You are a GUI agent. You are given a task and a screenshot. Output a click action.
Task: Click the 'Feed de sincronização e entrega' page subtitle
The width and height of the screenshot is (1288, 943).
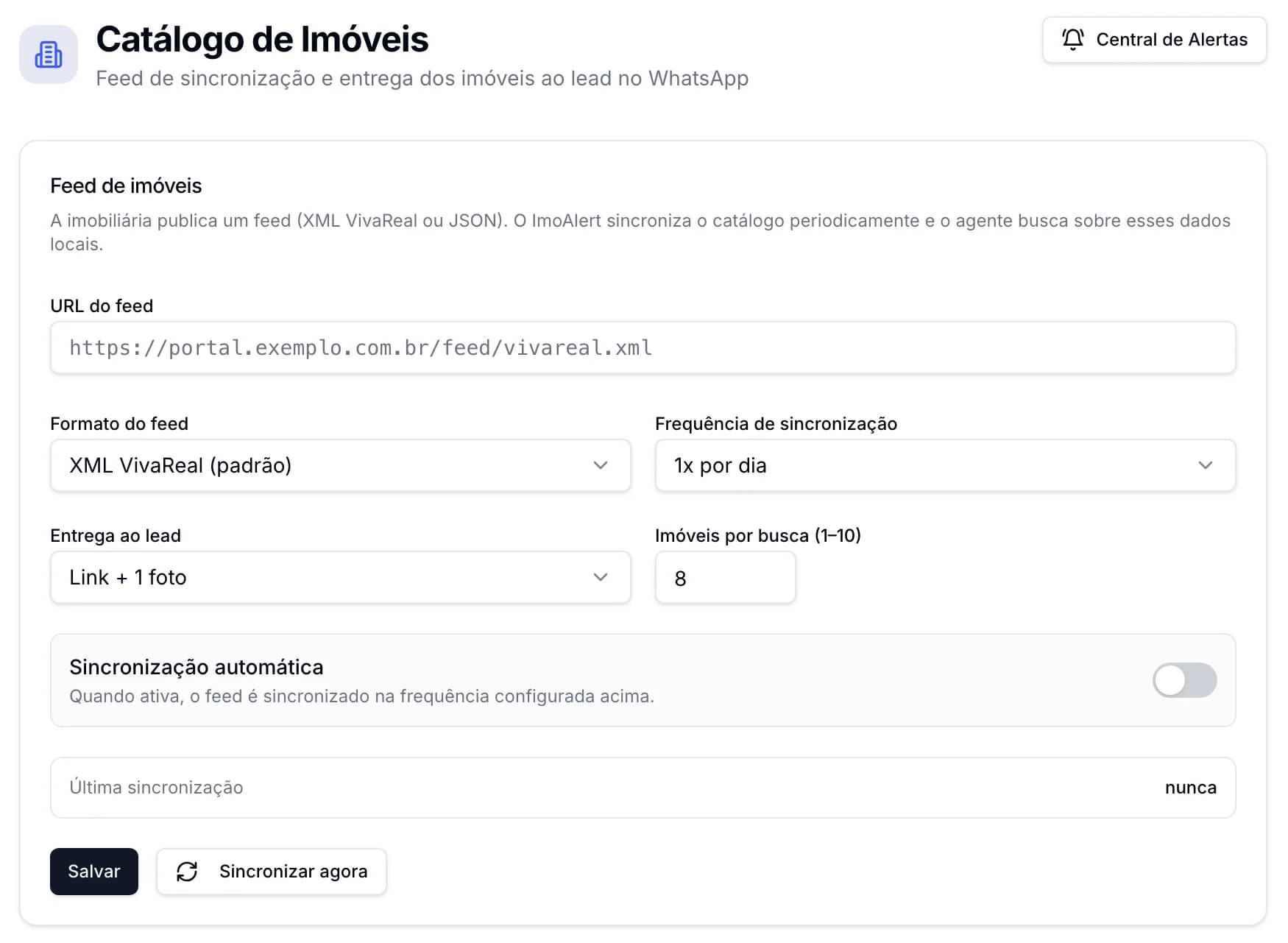pyautogui.click(x=422, y=78)
